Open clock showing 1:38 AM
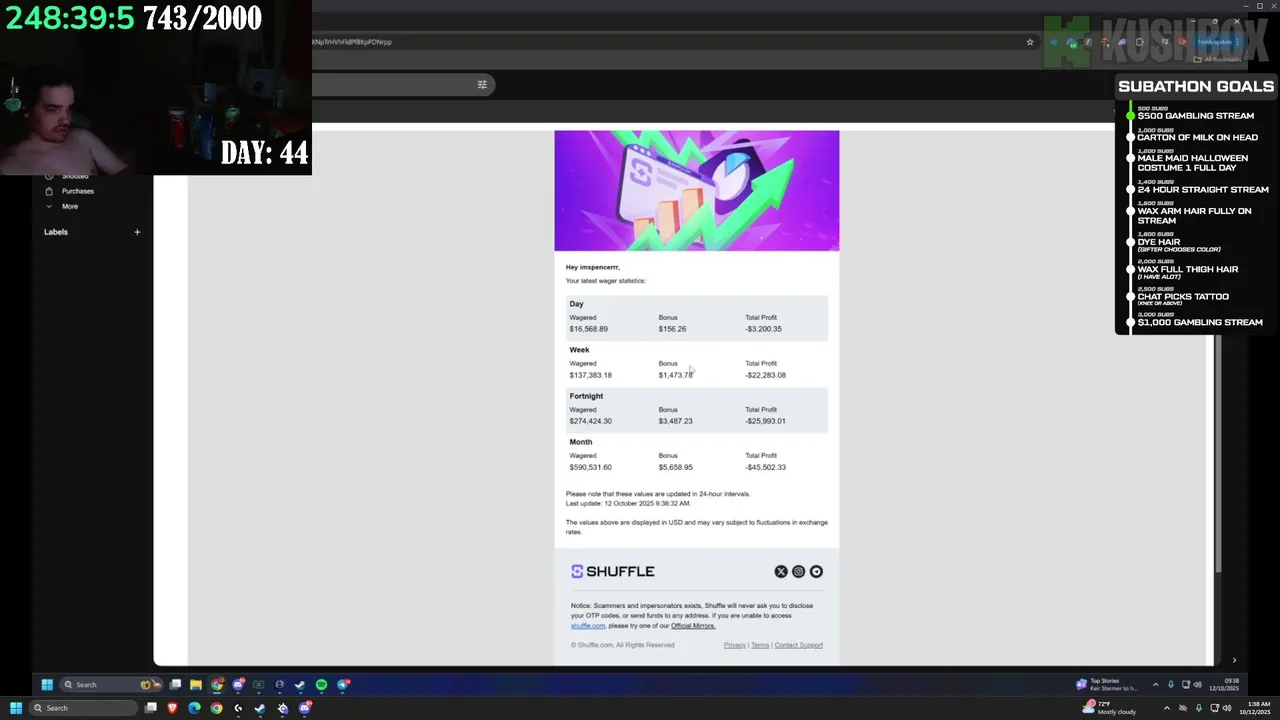Screen dimensions: 1280x720 tap(1255, 708)
